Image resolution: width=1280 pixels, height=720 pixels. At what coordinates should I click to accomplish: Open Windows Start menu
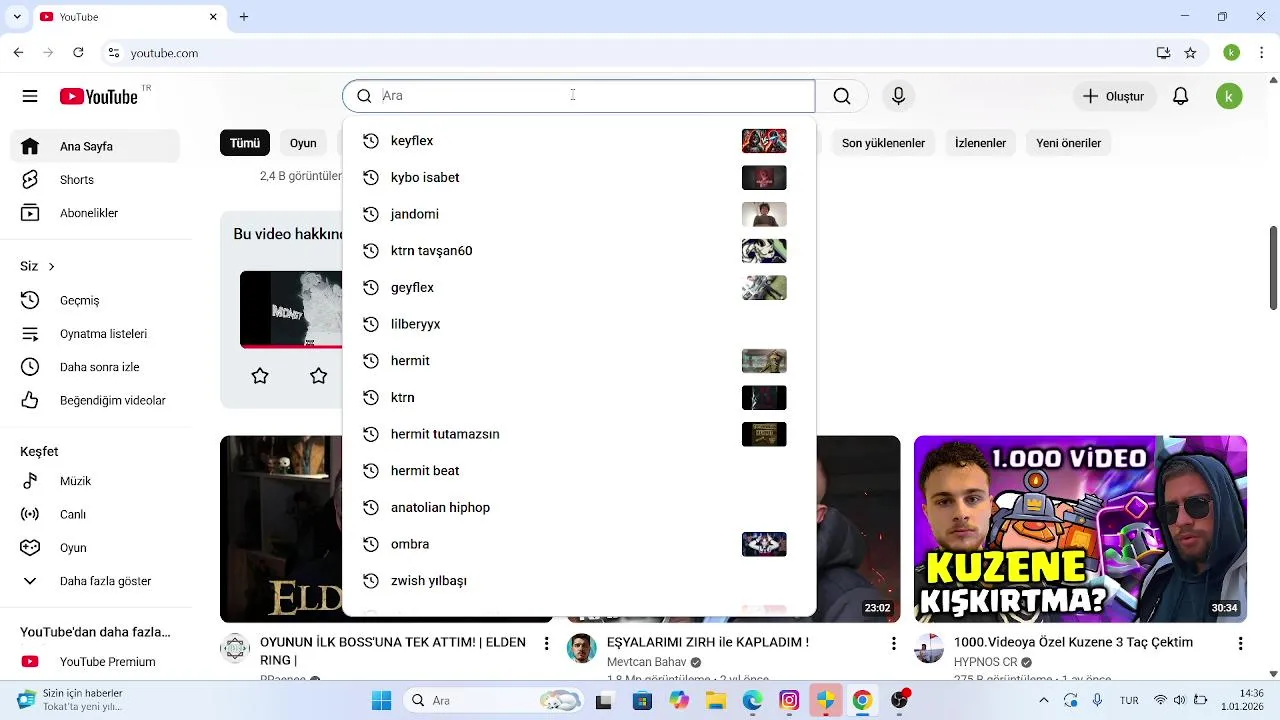(381, 701)
